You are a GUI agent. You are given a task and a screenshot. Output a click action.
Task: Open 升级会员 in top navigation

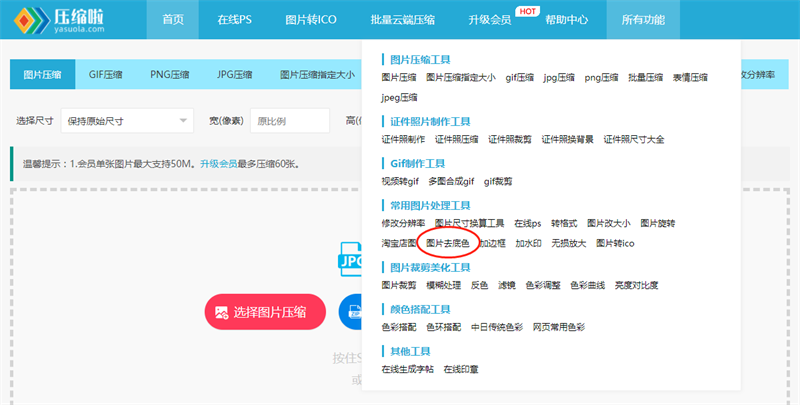(489, 20)
